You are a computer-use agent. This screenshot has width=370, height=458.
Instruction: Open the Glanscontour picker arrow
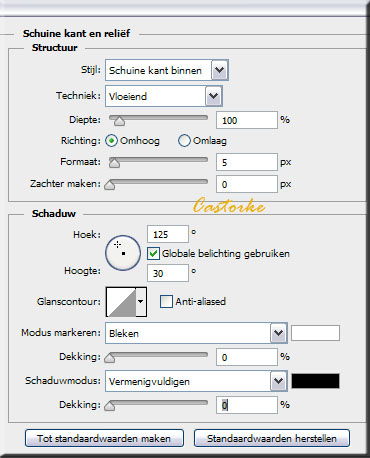click(x=141, y=302)
